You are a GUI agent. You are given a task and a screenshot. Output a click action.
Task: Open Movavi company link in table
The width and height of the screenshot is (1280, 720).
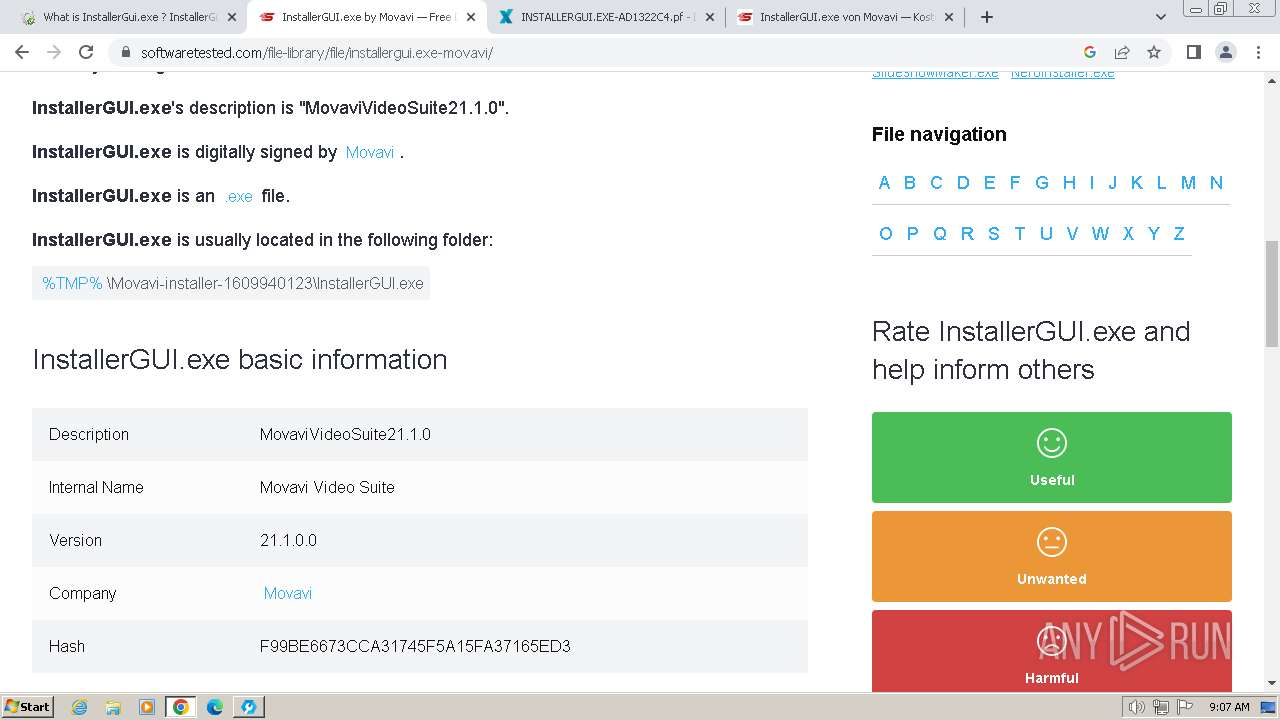tap(288, 593)
